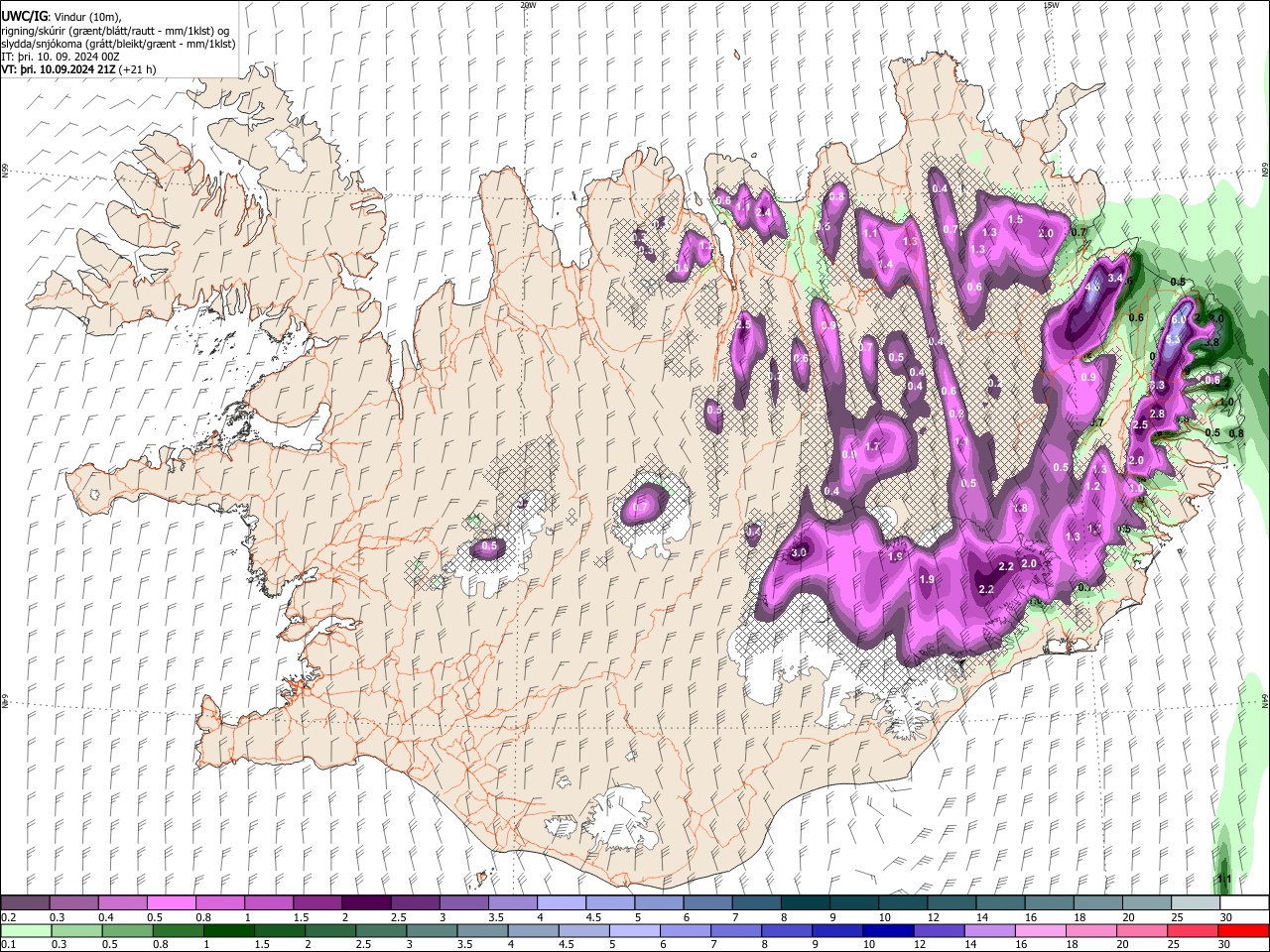Click the '14' label under the lower legend row
Screen dimensions: 1270x952
pyautogui.click(x=973, y=944)
